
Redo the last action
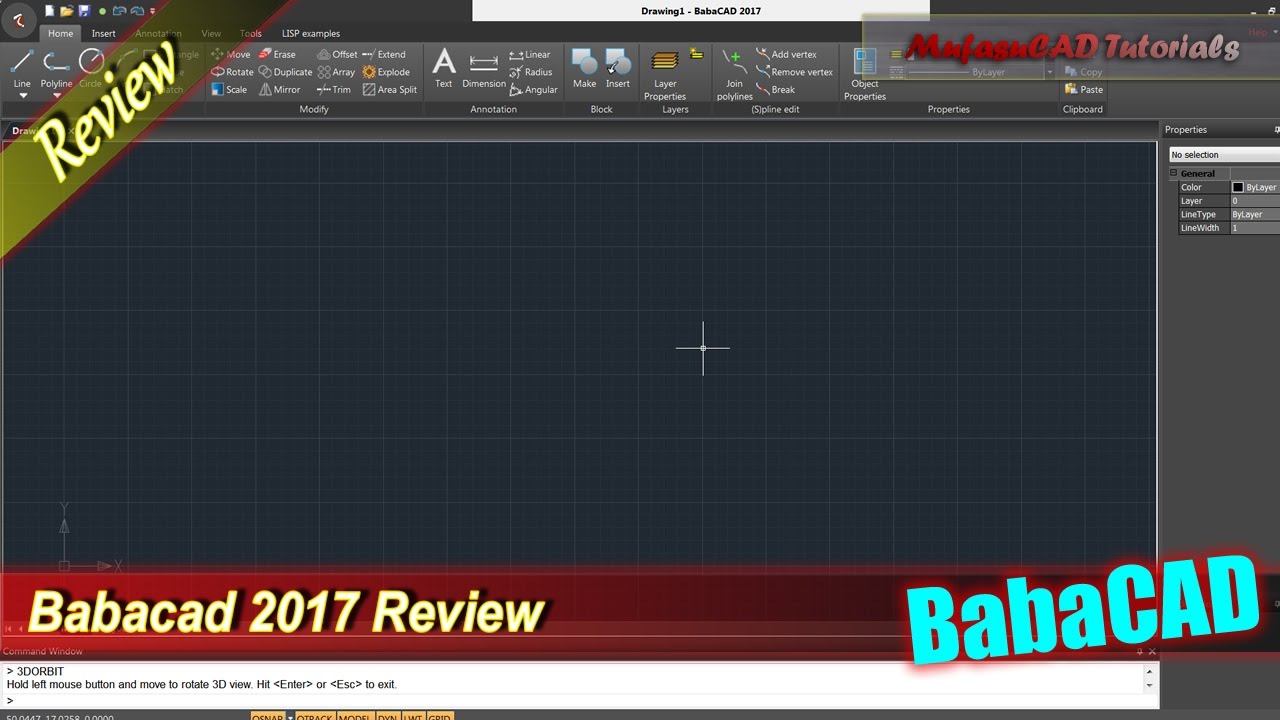tap(139, 11)
